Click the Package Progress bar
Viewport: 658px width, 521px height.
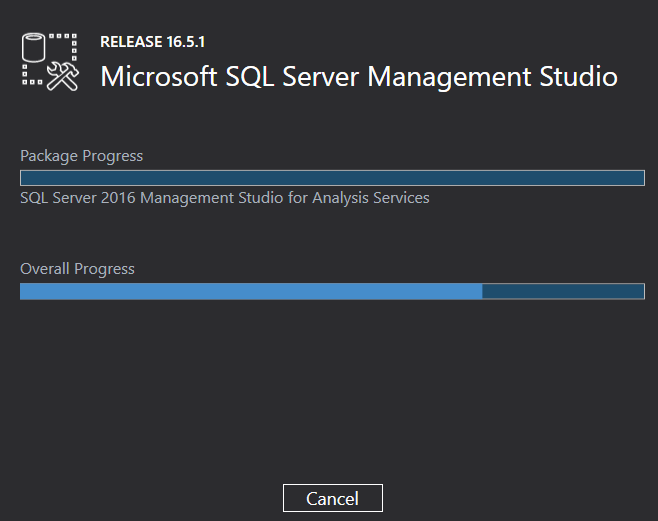click(x=332, y=178)
